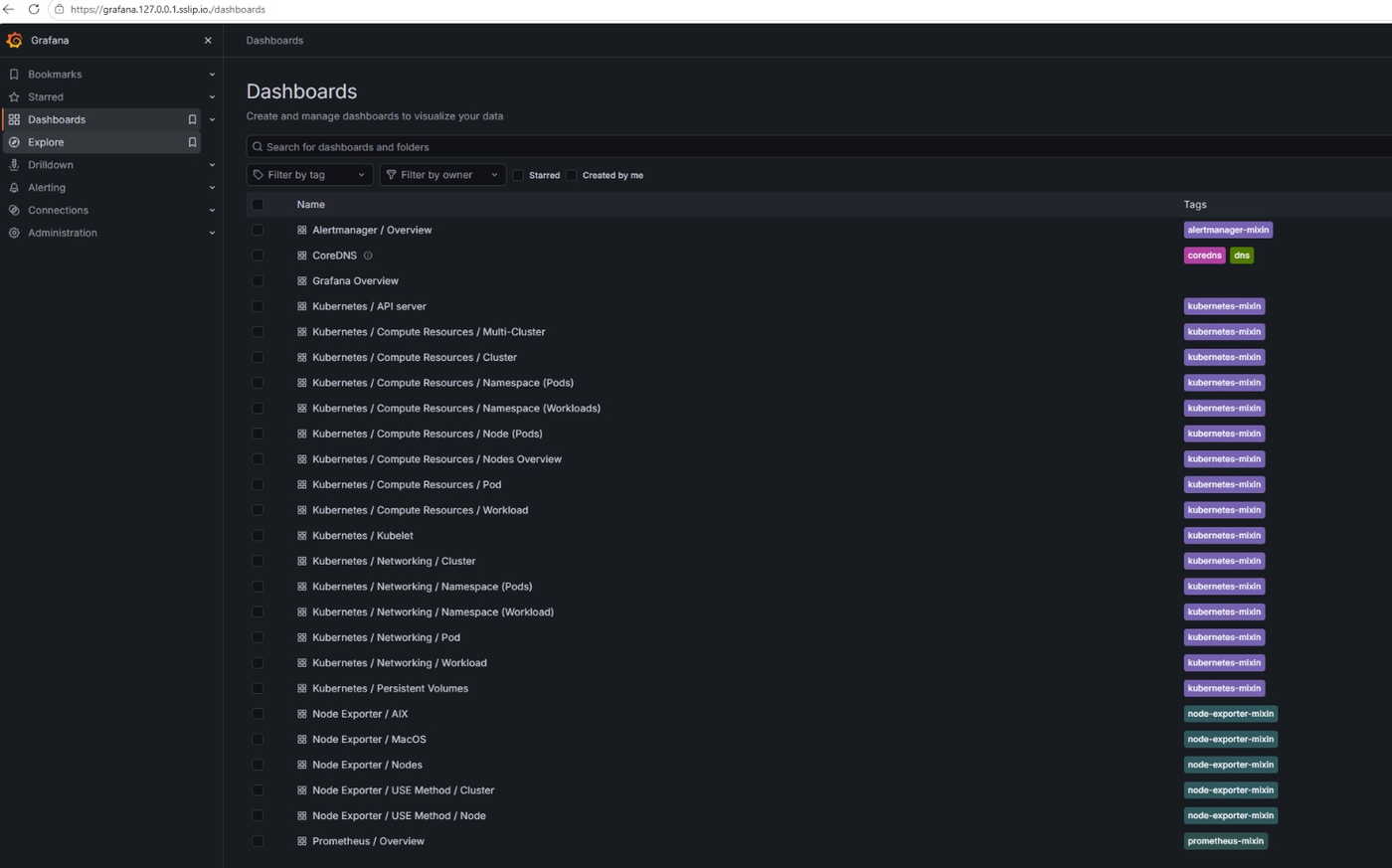
Task: Click the info icon next to CoreDNS
Action: 368,256
